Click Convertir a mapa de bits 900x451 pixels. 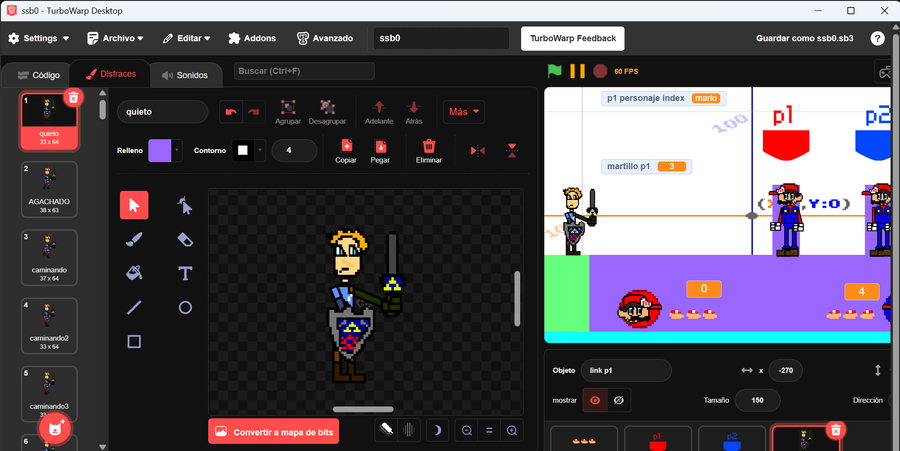pos(273,431)
